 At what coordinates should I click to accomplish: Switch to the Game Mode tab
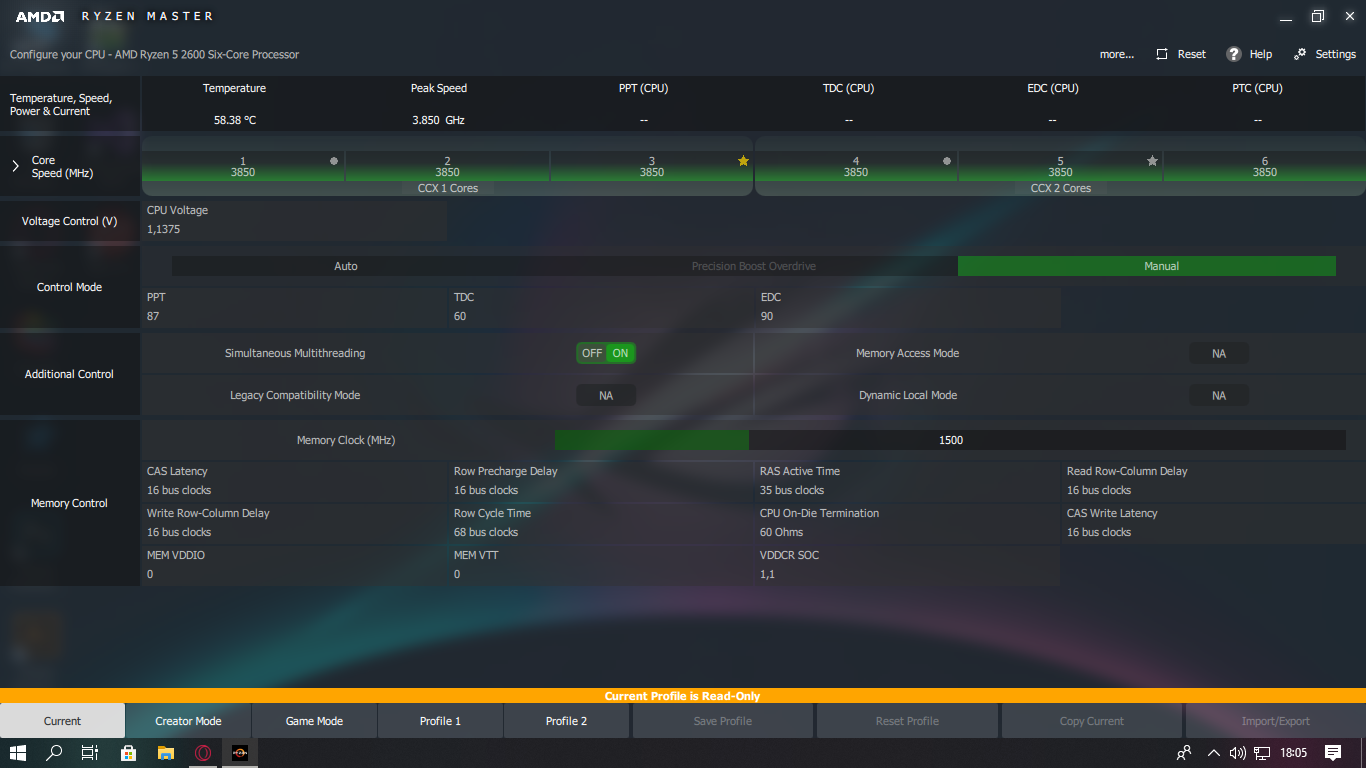[314, 721]
